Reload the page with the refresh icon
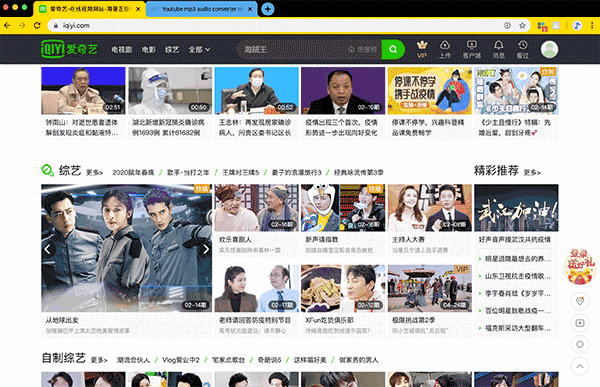The width and height of the screenshot is (600, 387). (37, 26)
